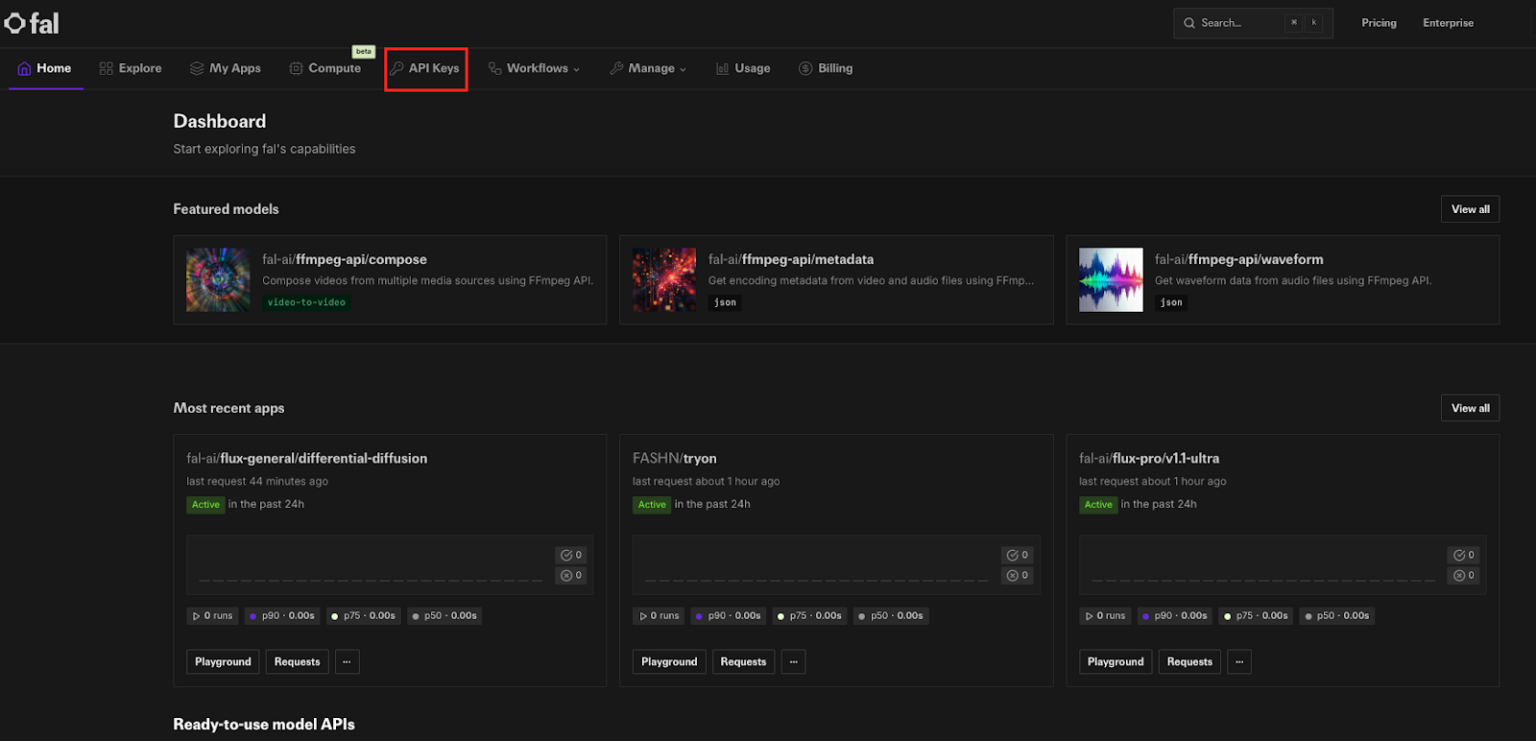1536x741 pixels.
Task: Open the FASHN/tryon app
Action: [675, 458]
